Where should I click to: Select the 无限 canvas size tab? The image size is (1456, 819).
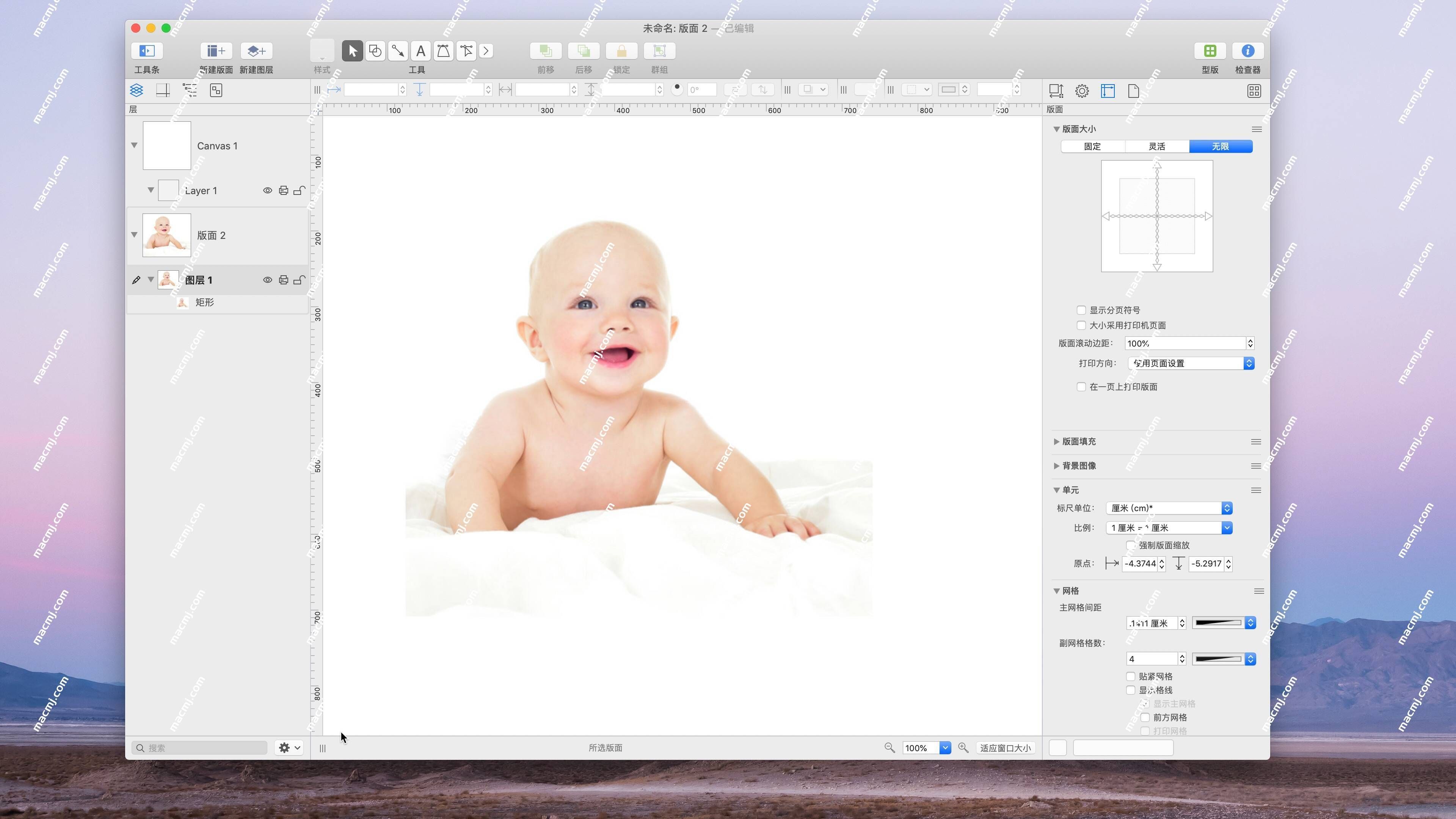click(1221, 146)
